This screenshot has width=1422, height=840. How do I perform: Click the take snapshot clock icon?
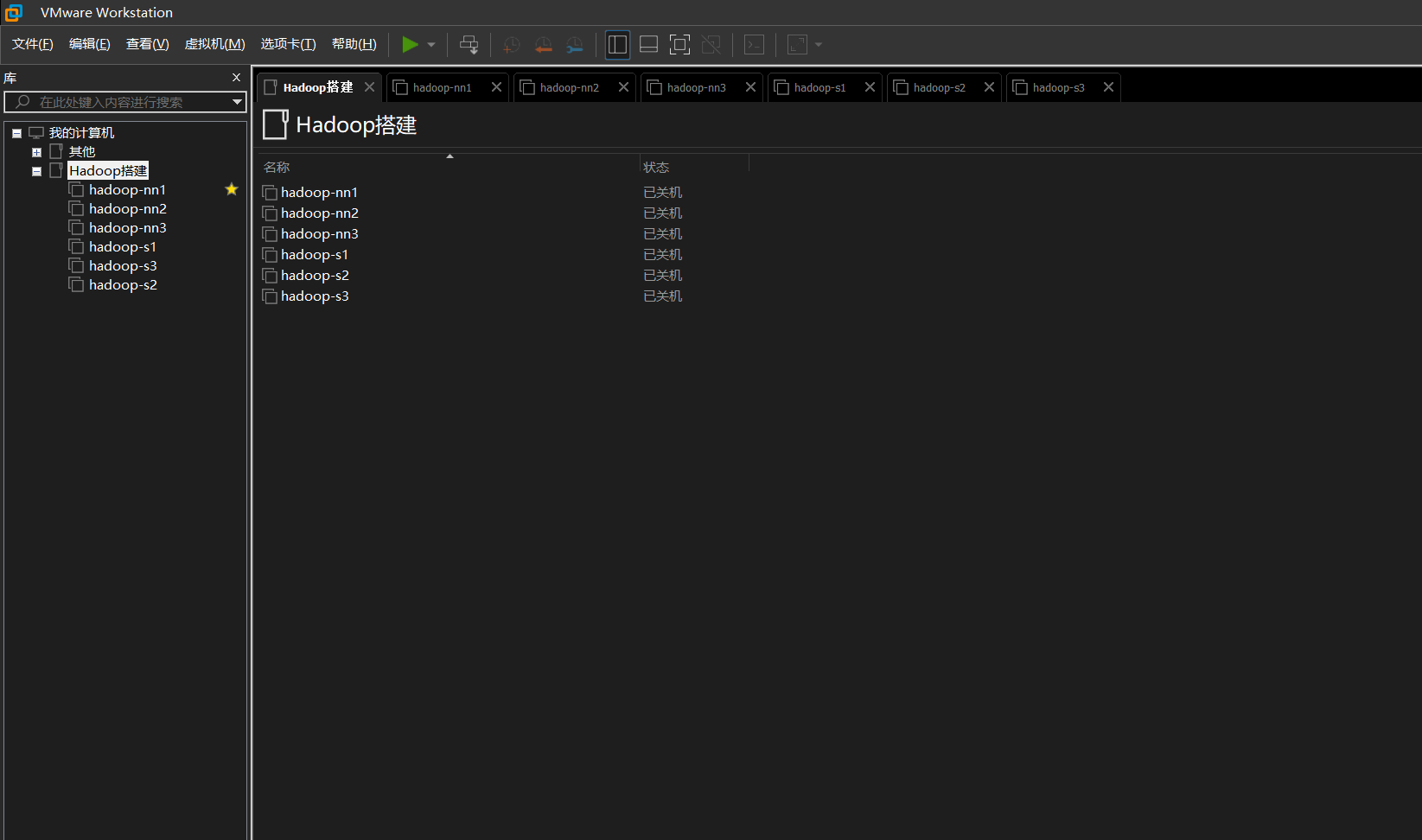(511, 45)
